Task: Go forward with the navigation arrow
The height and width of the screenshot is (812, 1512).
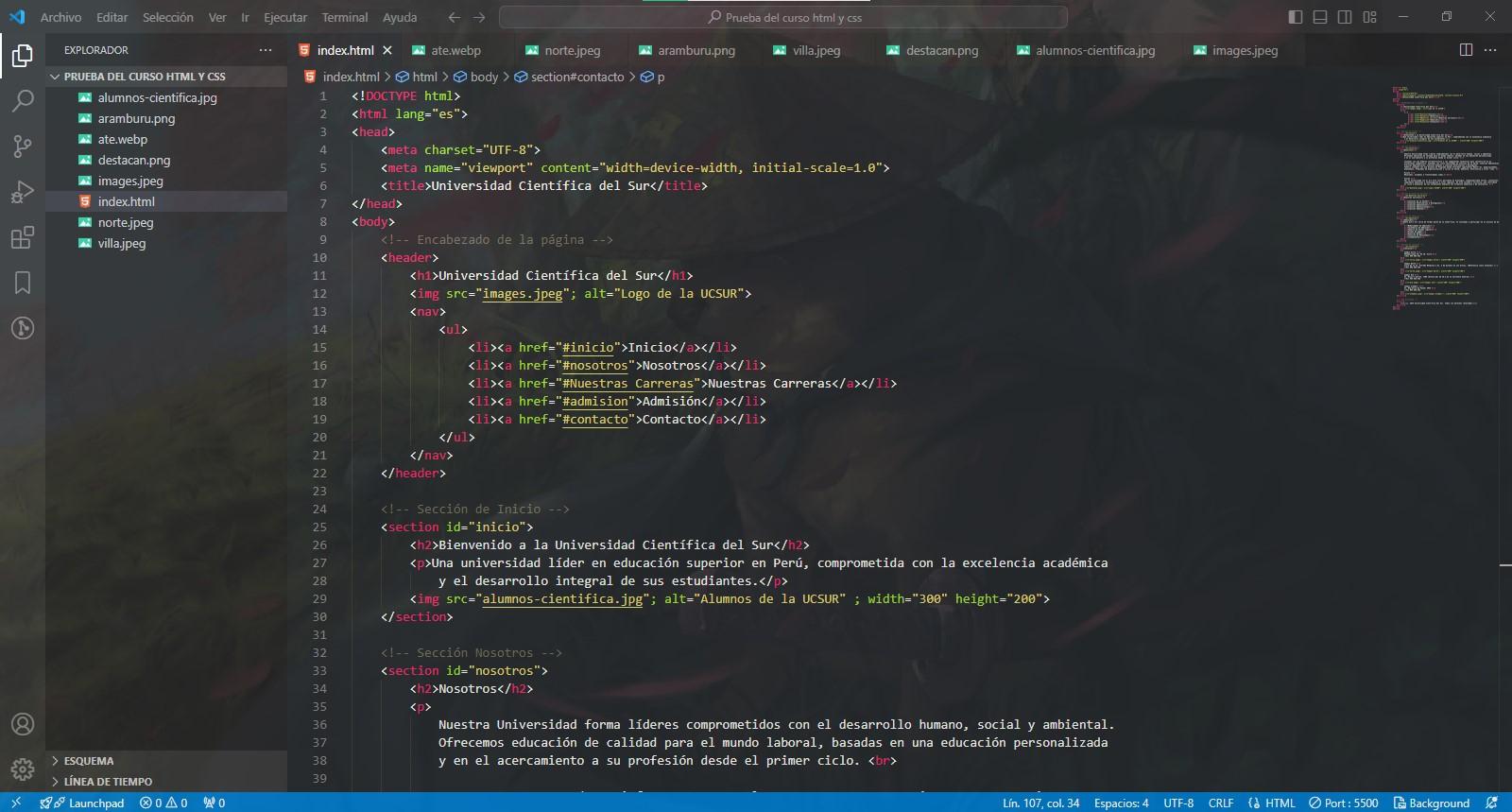Action: pyautogui.click(x=479, y=17)
